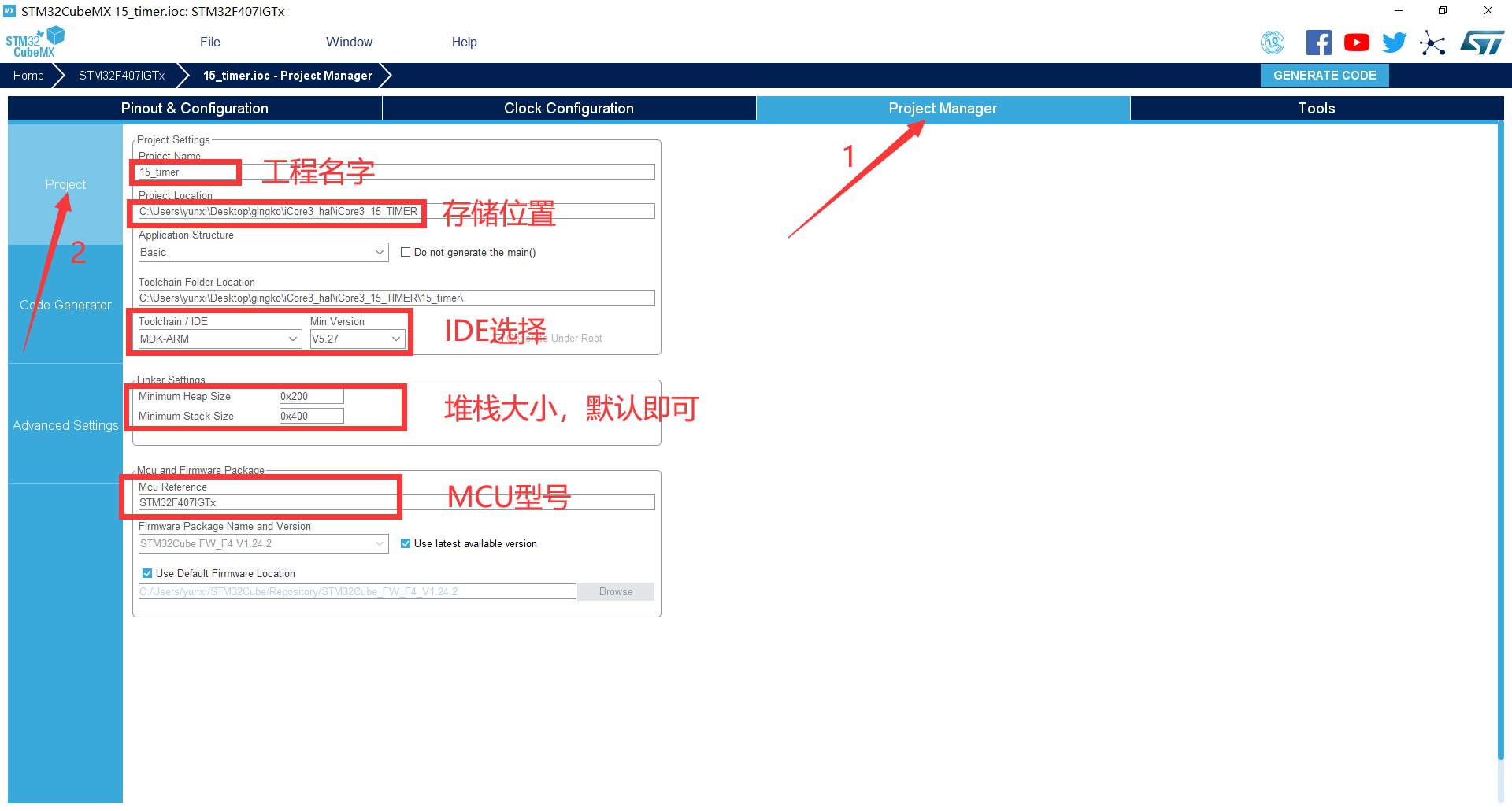Screen dimensions: 1512x811
Task: Click the Browse firmware location button
Action: (616, 592)
